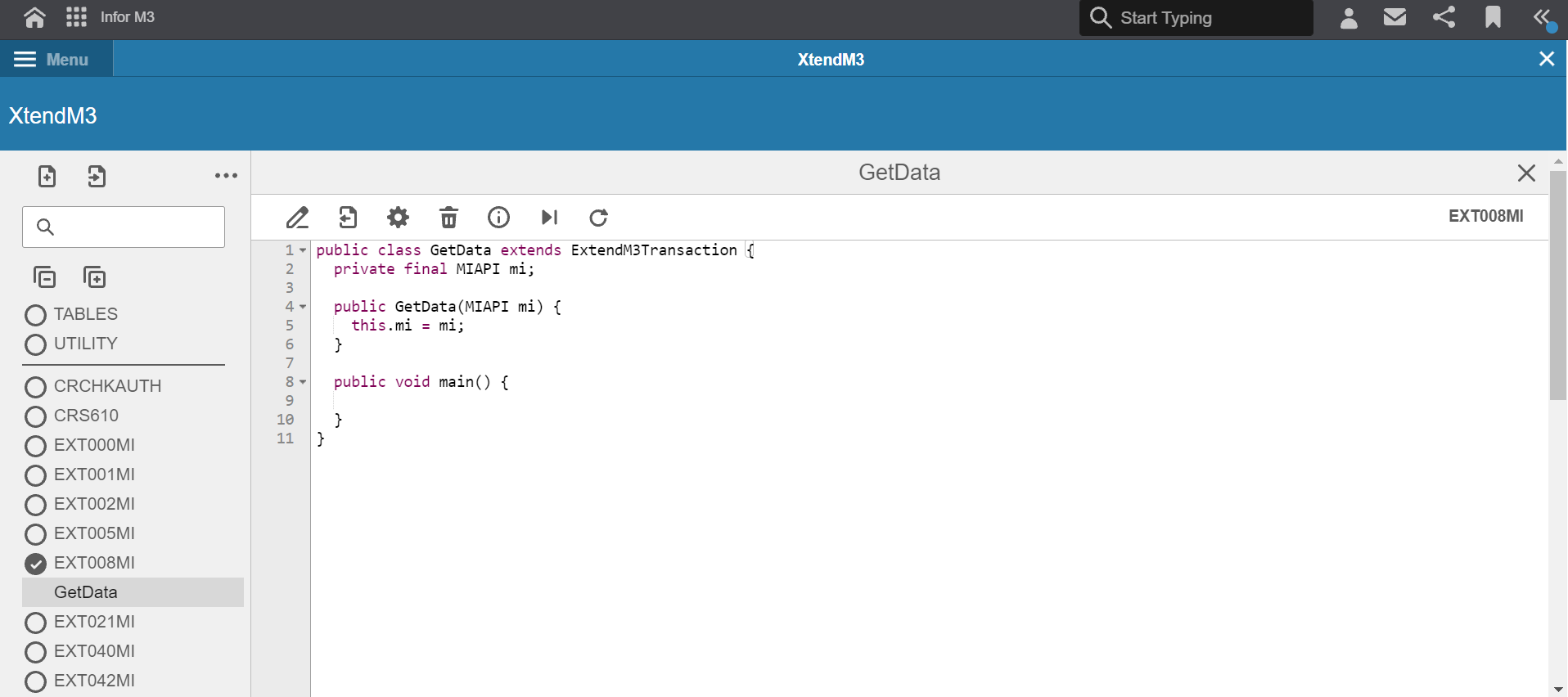Open GetData settings gear icon
The height and width of the screenshot is (697, 1568).
click(398, 218)
